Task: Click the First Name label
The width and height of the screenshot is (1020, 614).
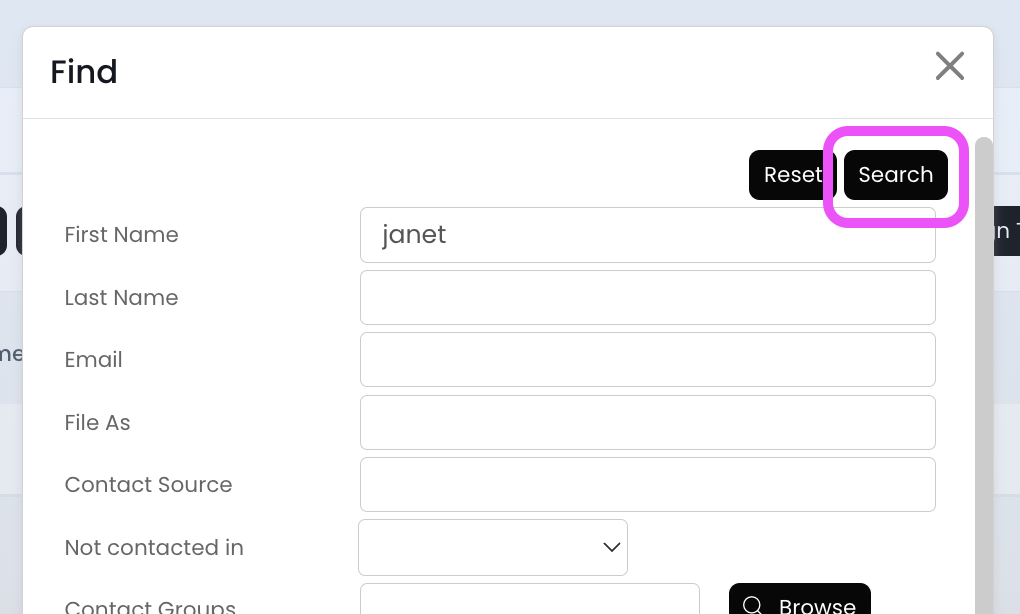Action: pos(121,235)
